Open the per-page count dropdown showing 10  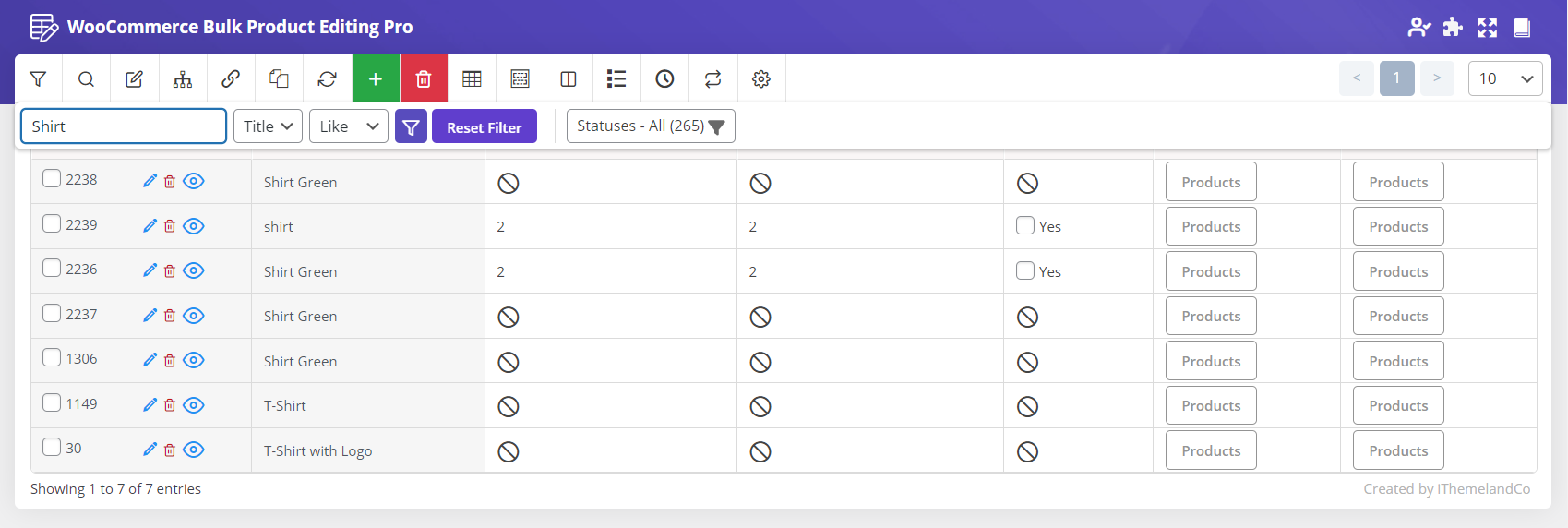[1504, 78]
